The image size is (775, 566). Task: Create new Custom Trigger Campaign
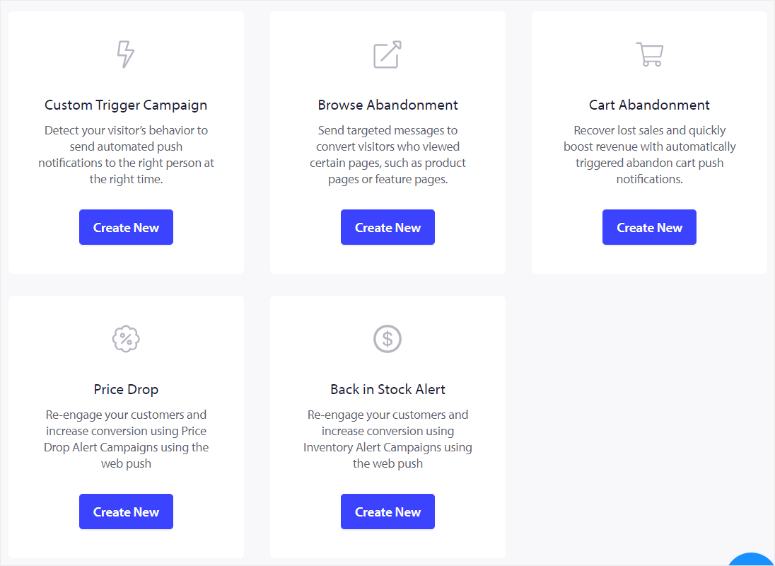pyautogui.click(x=126, y=227)
